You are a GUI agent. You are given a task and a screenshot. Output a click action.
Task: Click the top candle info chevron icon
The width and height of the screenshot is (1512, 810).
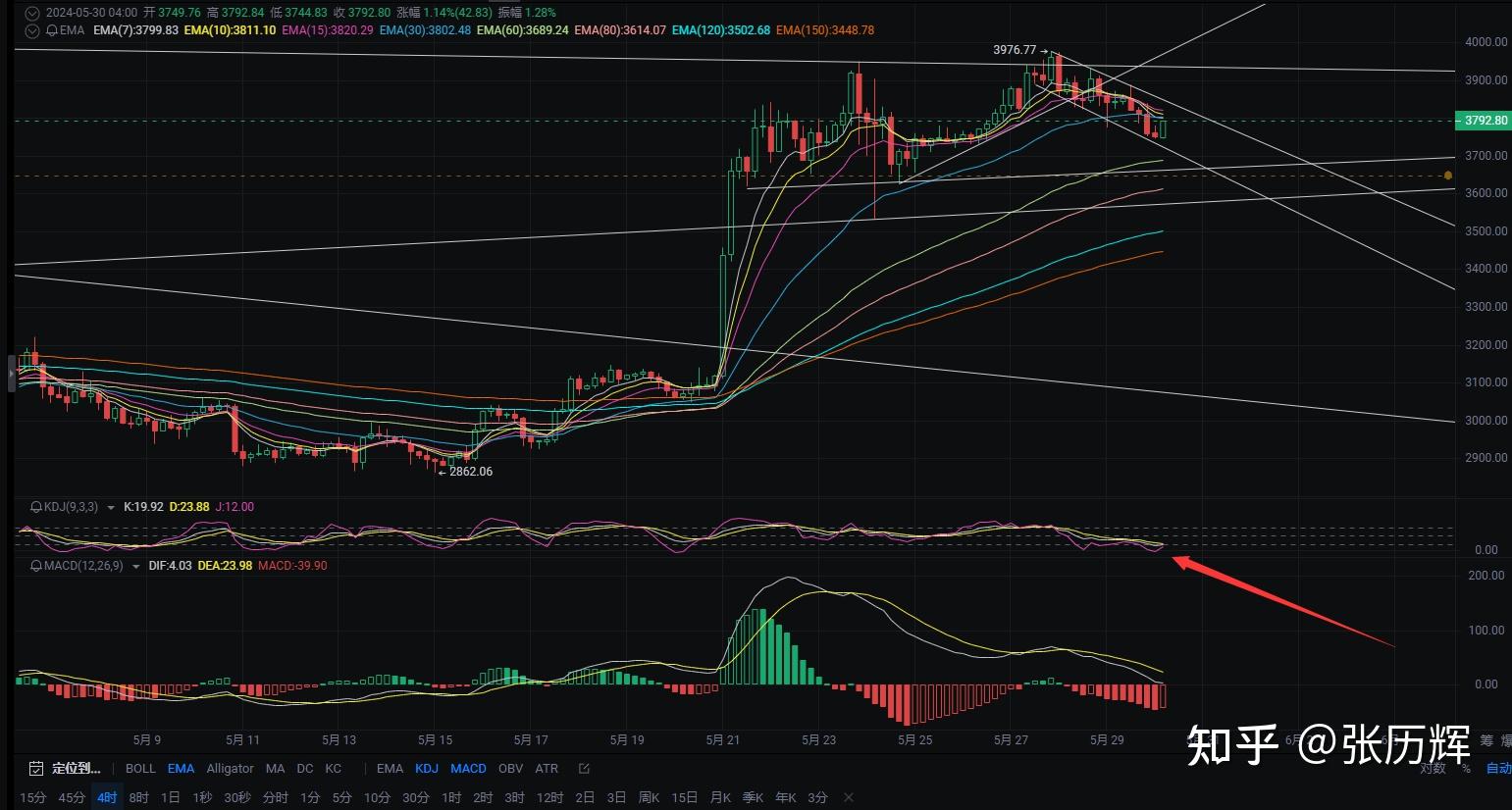(x=32, y=13)
